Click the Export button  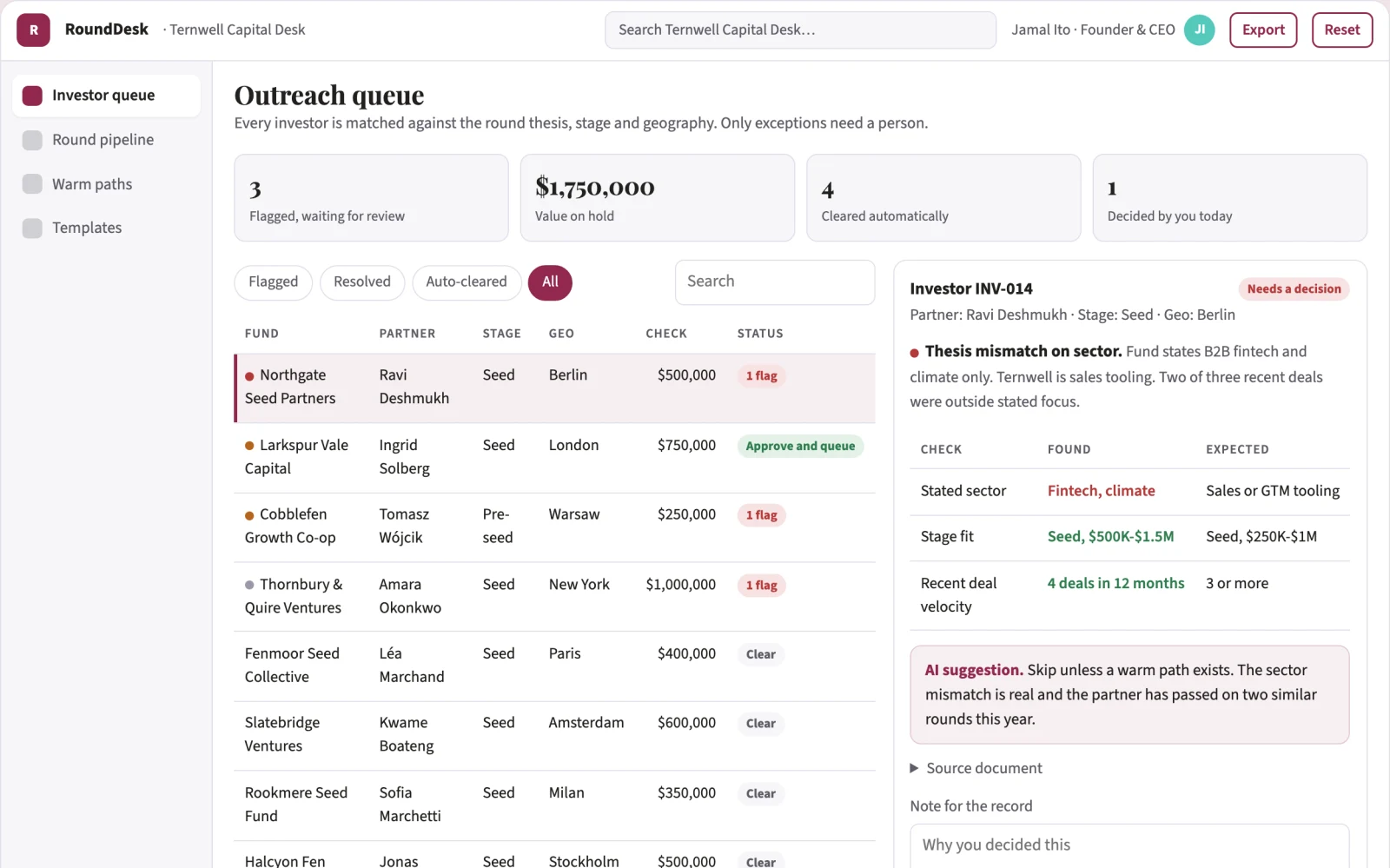(x=1263, y=30)
